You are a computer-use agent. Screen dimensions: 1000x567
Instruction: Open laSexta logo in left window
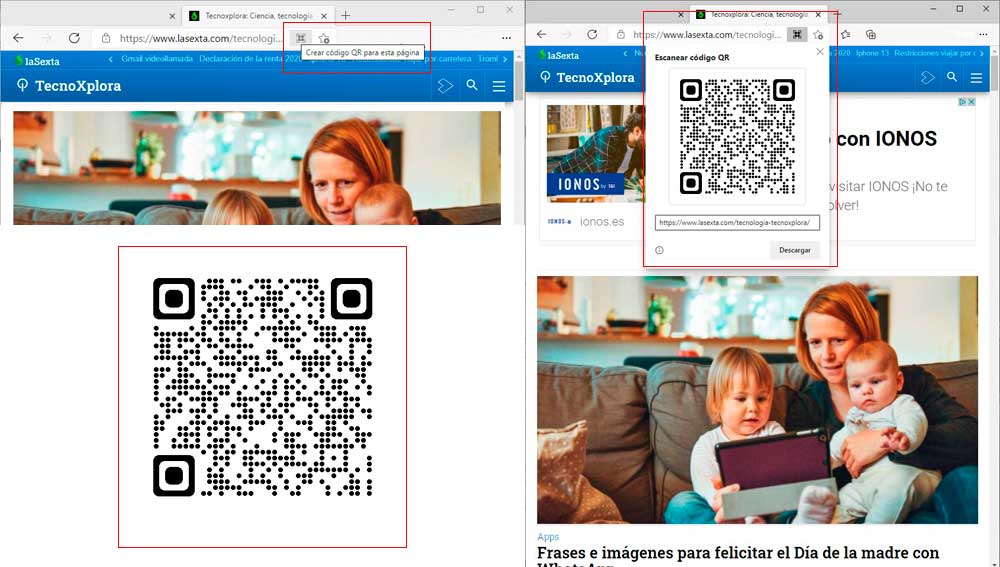click(x=38, y=61)
